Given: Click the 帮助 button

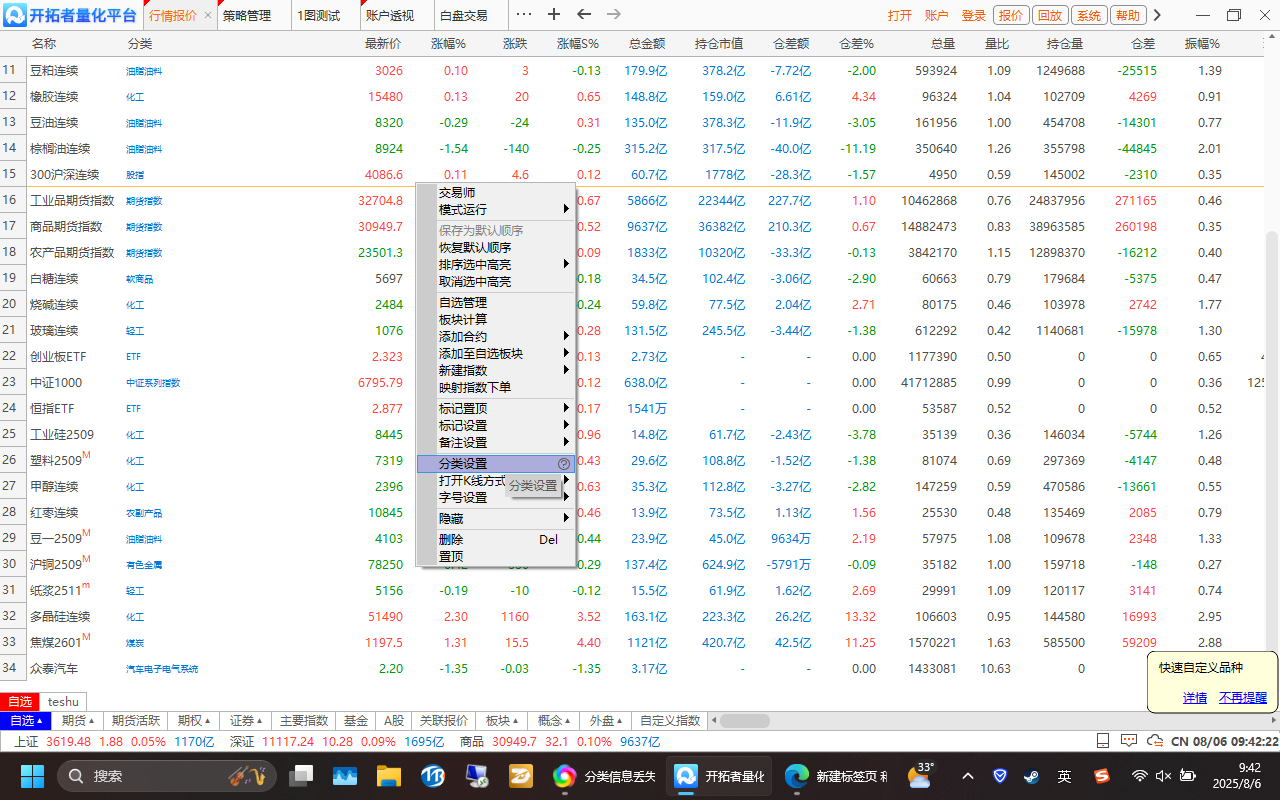Looking at the screenshot, I should [1127, 16].
